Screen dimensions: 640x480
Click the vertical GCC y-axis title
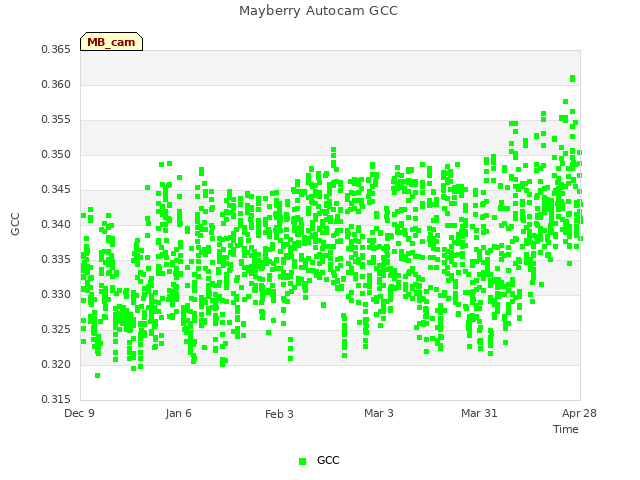(15, 224)
